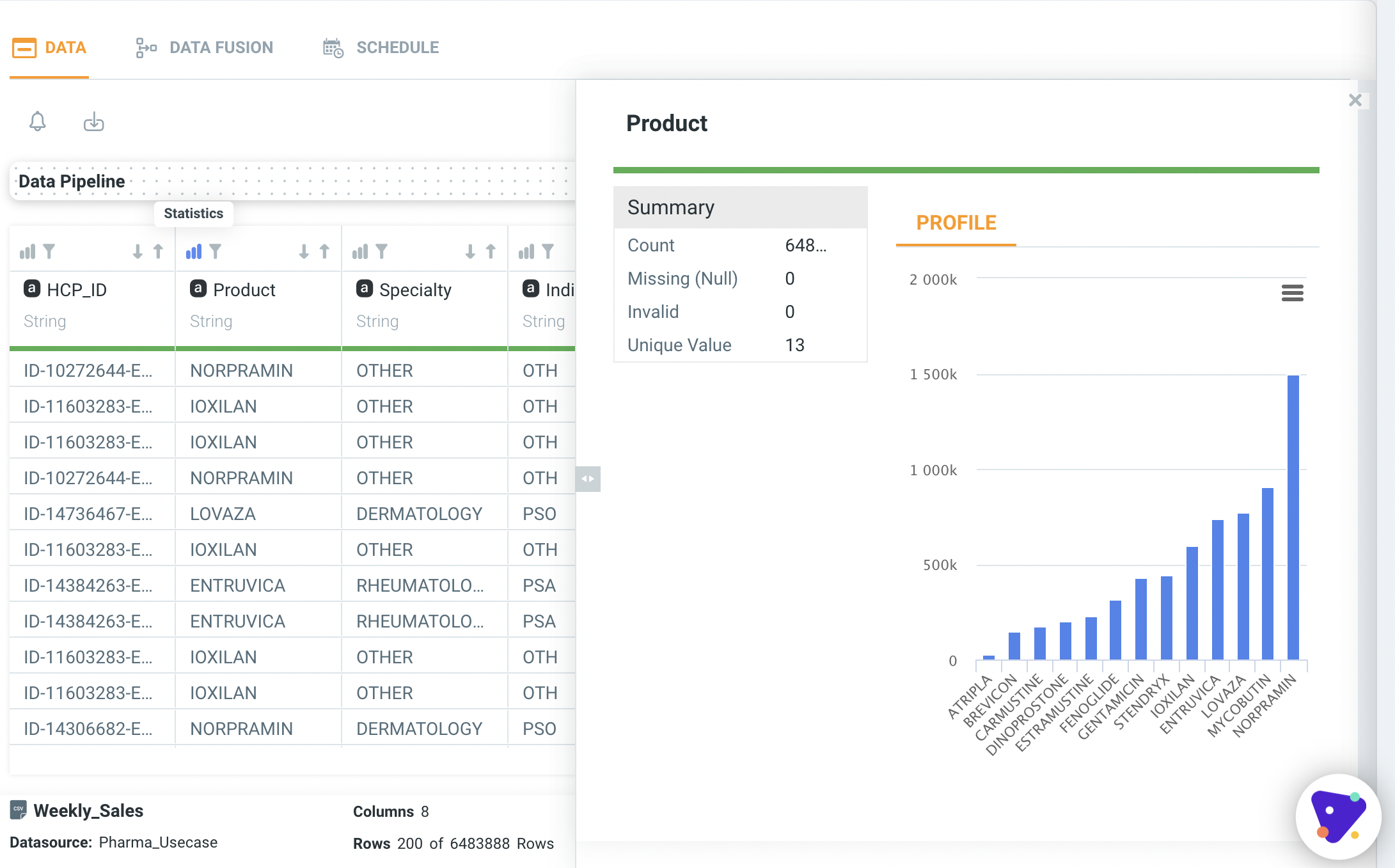
Task: Sort HCP_ID column descending
Action: point(138,251)
